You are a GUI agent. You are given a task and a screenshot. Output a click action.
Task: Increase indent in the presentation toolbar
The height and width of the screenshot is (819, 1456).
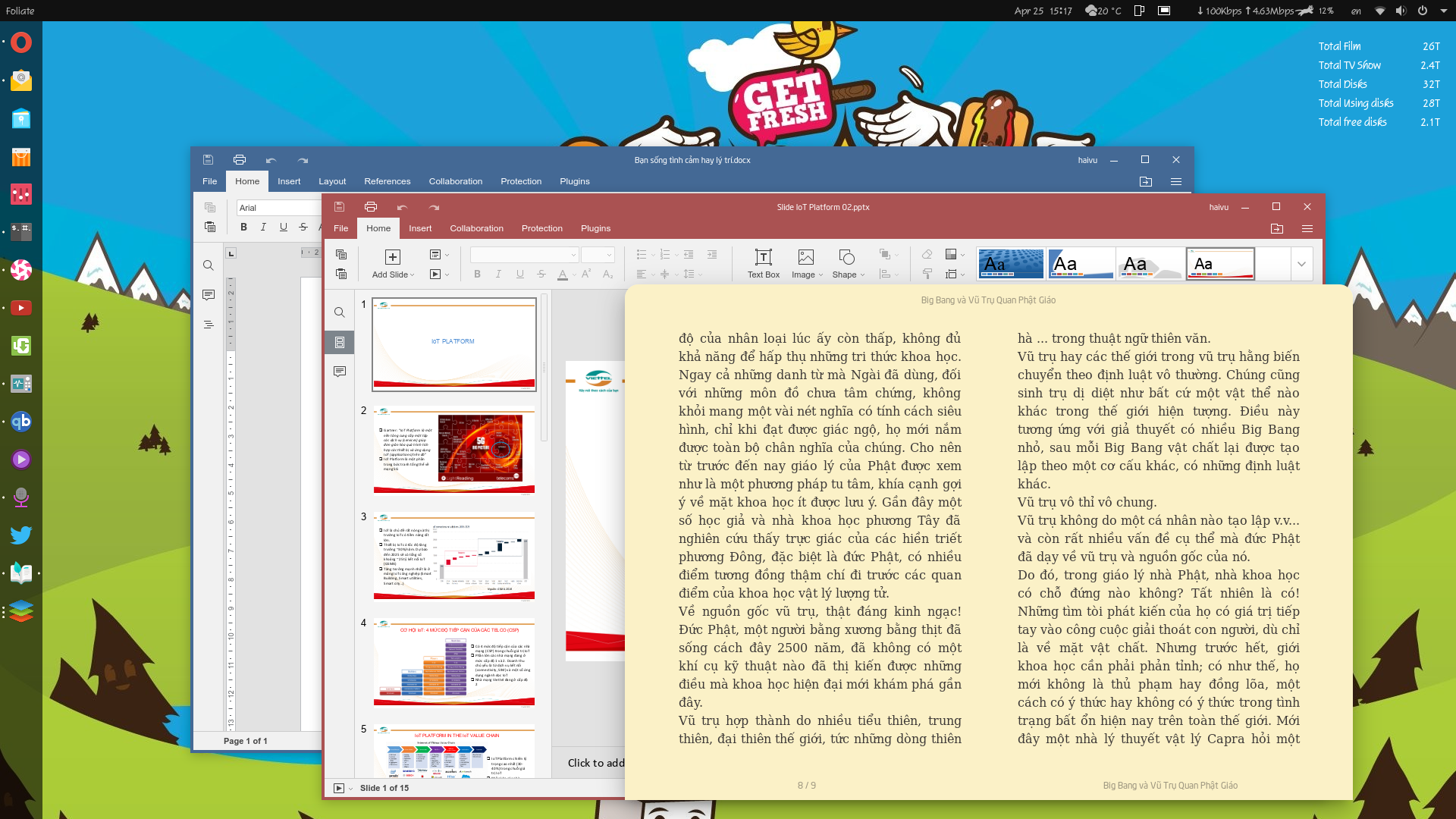(711, 255)
